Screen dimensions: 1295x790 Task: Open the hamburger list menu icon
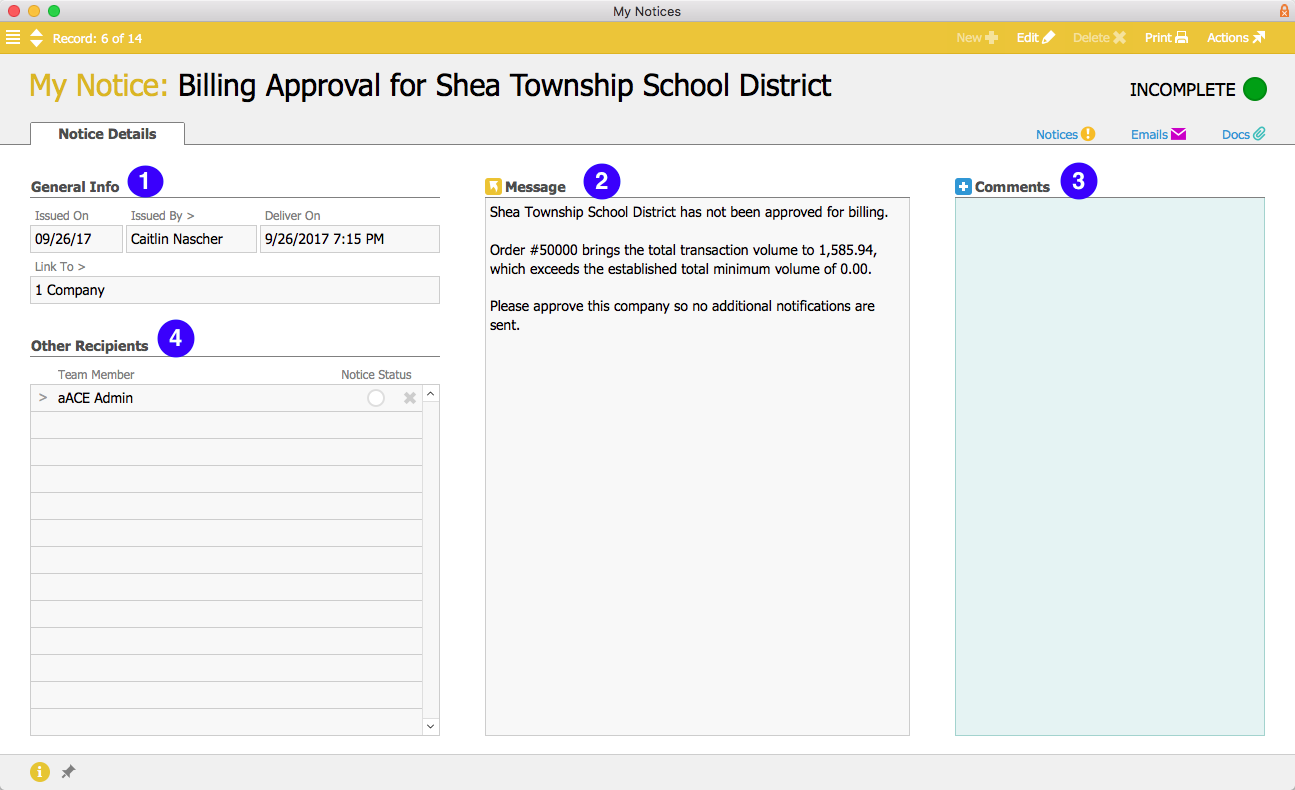13,38
